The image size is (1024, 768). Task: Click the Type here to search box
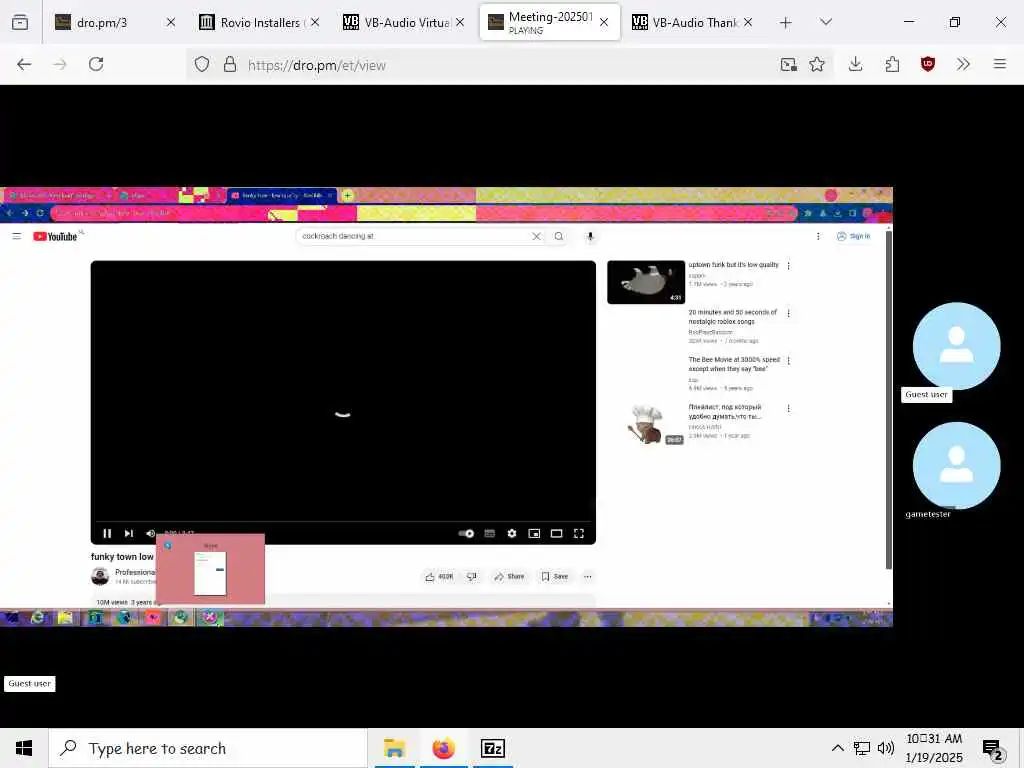(208, 748)
